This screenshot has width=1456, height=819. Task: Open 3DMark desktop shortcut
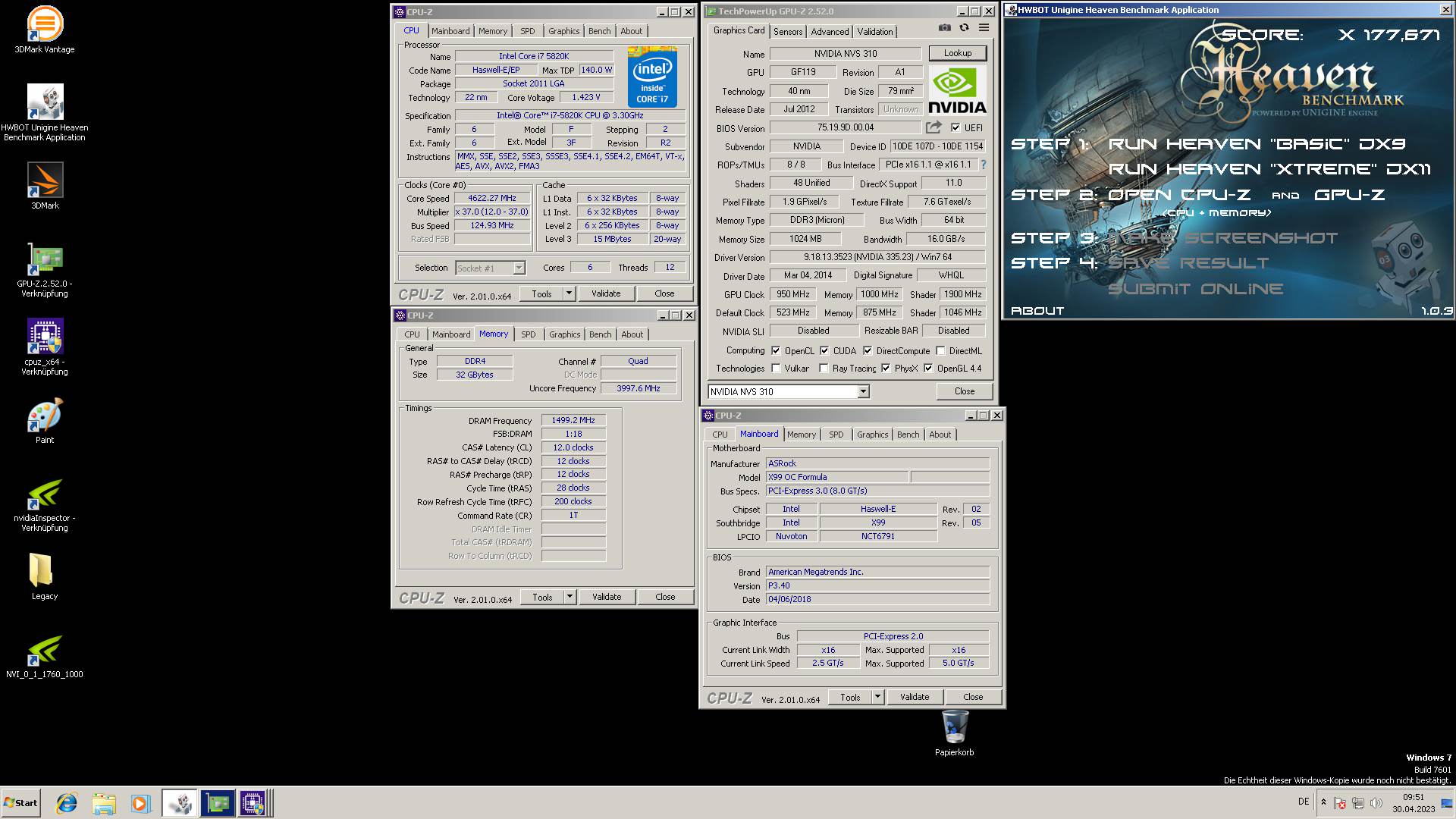point(45,187)
